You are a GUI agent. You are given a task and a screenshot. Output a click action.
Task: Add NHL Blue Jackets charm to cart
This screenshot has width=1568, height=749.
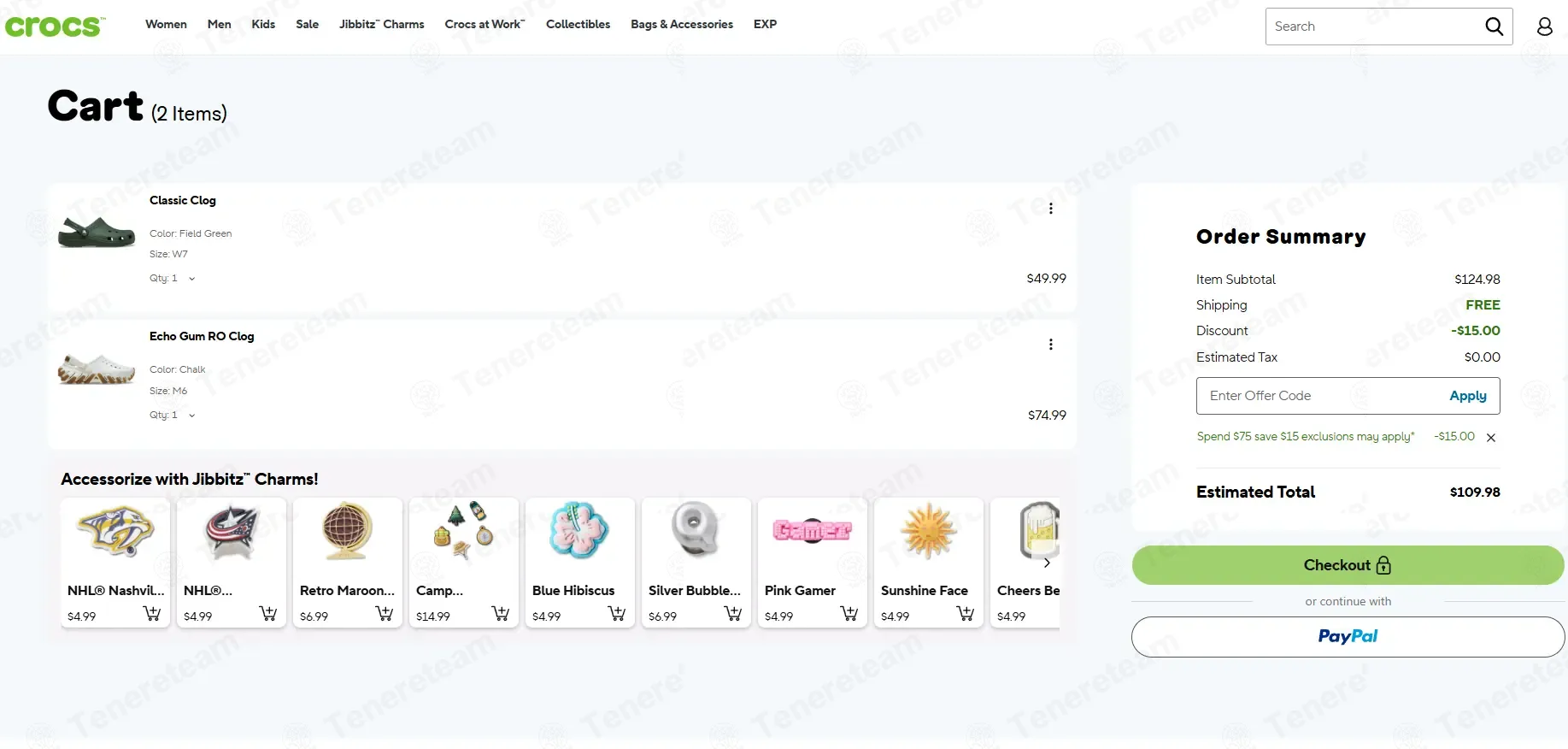[267, 614]
